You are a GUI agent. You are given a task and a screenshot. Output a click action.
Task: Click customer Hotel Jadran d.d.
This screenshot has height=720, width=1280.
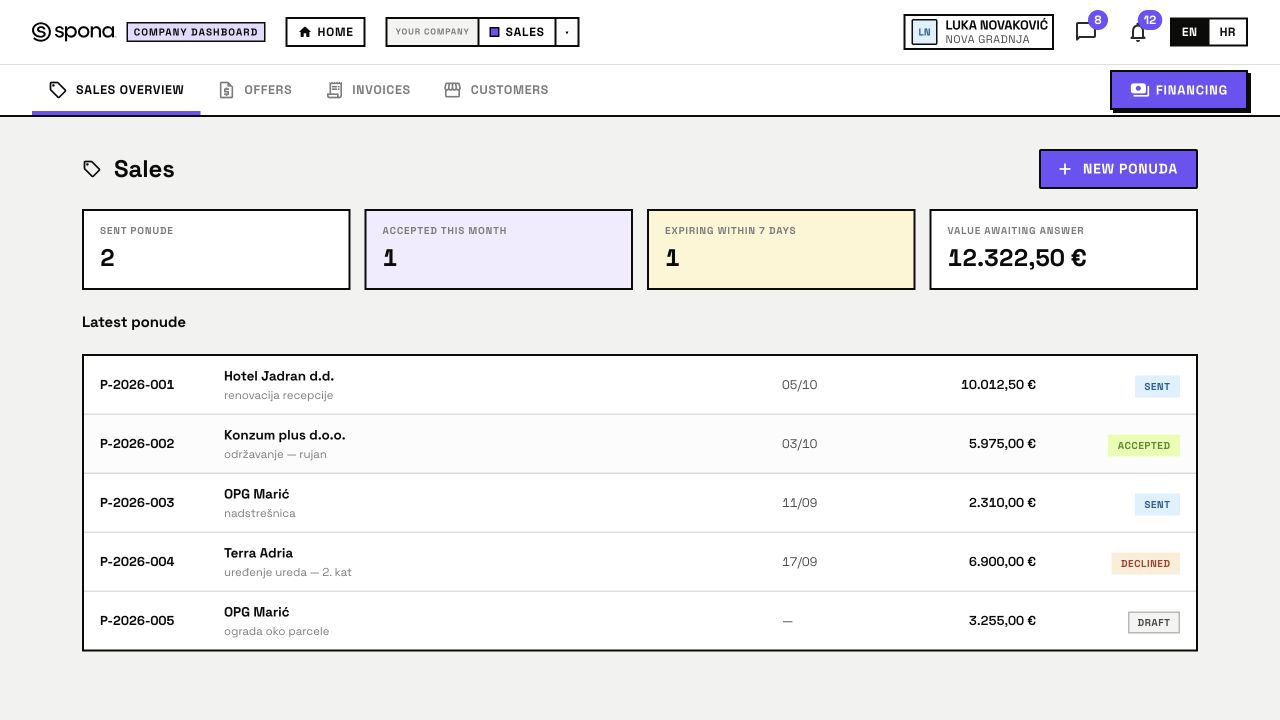(279, 376)
